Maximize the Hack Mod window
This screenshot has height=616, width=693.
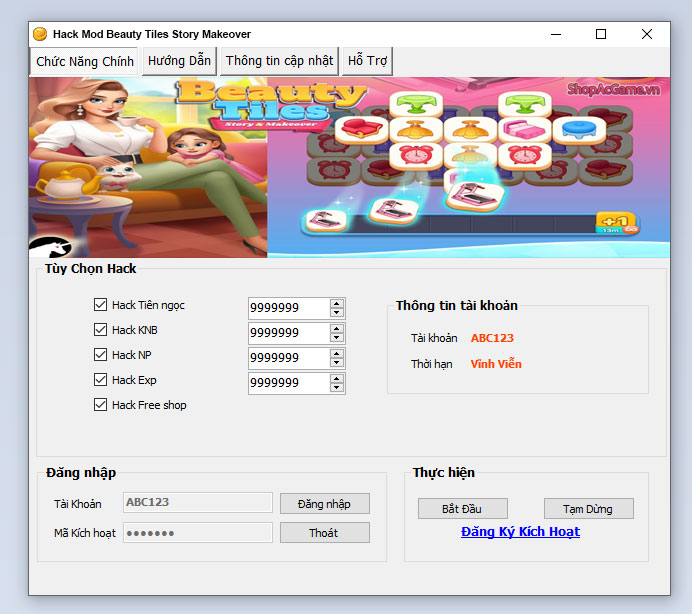601,34
